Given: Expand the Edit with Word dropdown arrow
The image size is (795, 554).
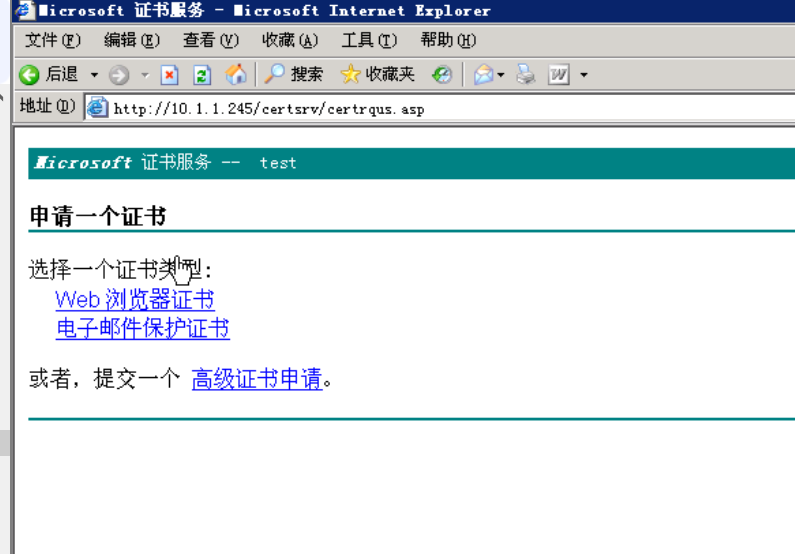Looking at the screenshot, I should (x=584, y=75).
